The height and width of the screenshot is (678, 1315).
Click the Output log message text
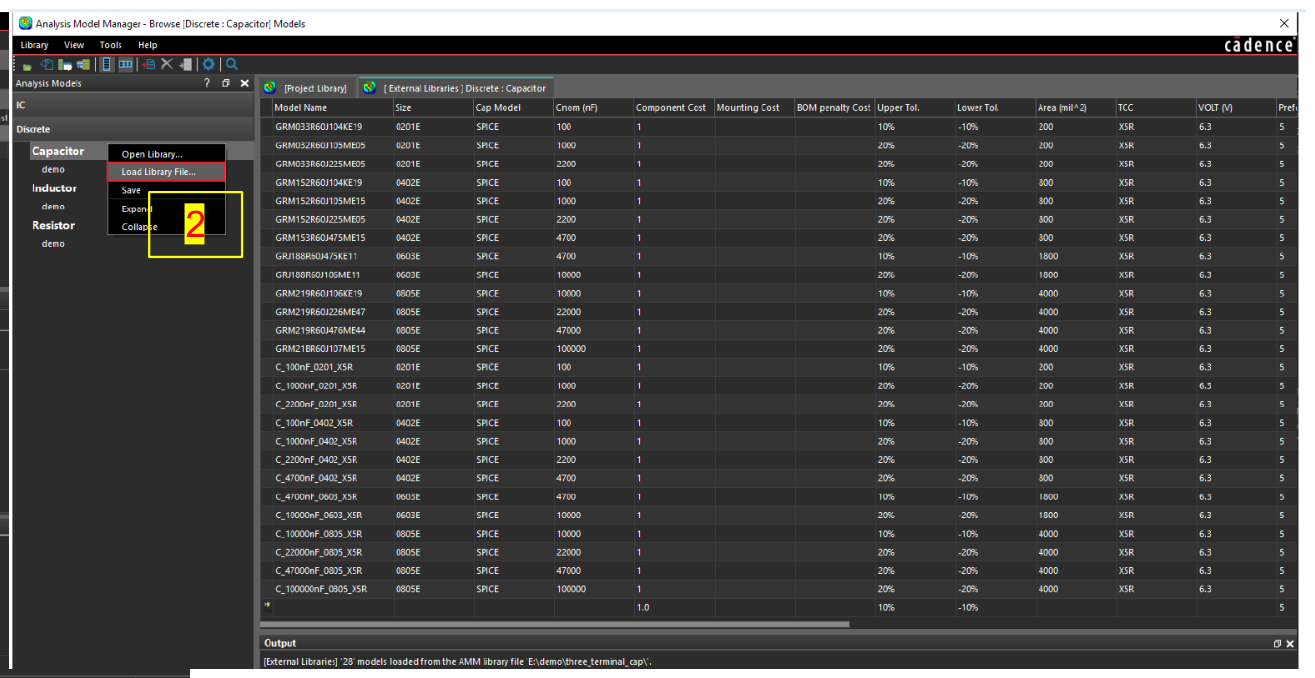point(458,662)
